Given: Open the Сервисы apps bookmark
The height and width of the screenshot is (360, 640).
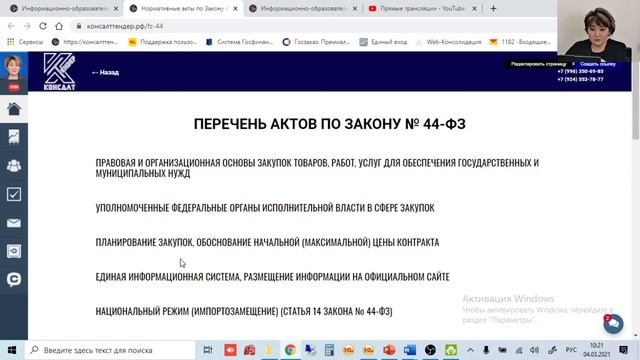Looking at the screenshot, I should click(x=25, y=42).
